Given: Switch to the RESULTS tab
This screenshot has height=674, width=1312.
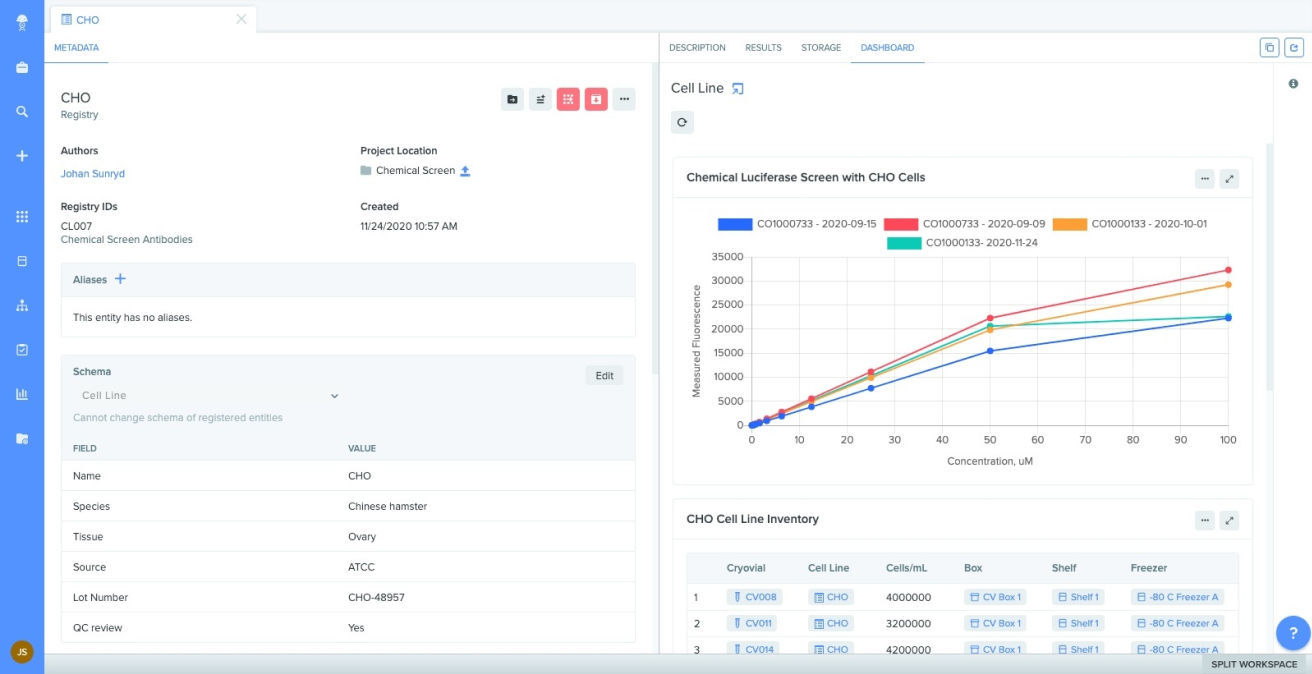Looking at the screenshot, I should [x=762, y=47].
